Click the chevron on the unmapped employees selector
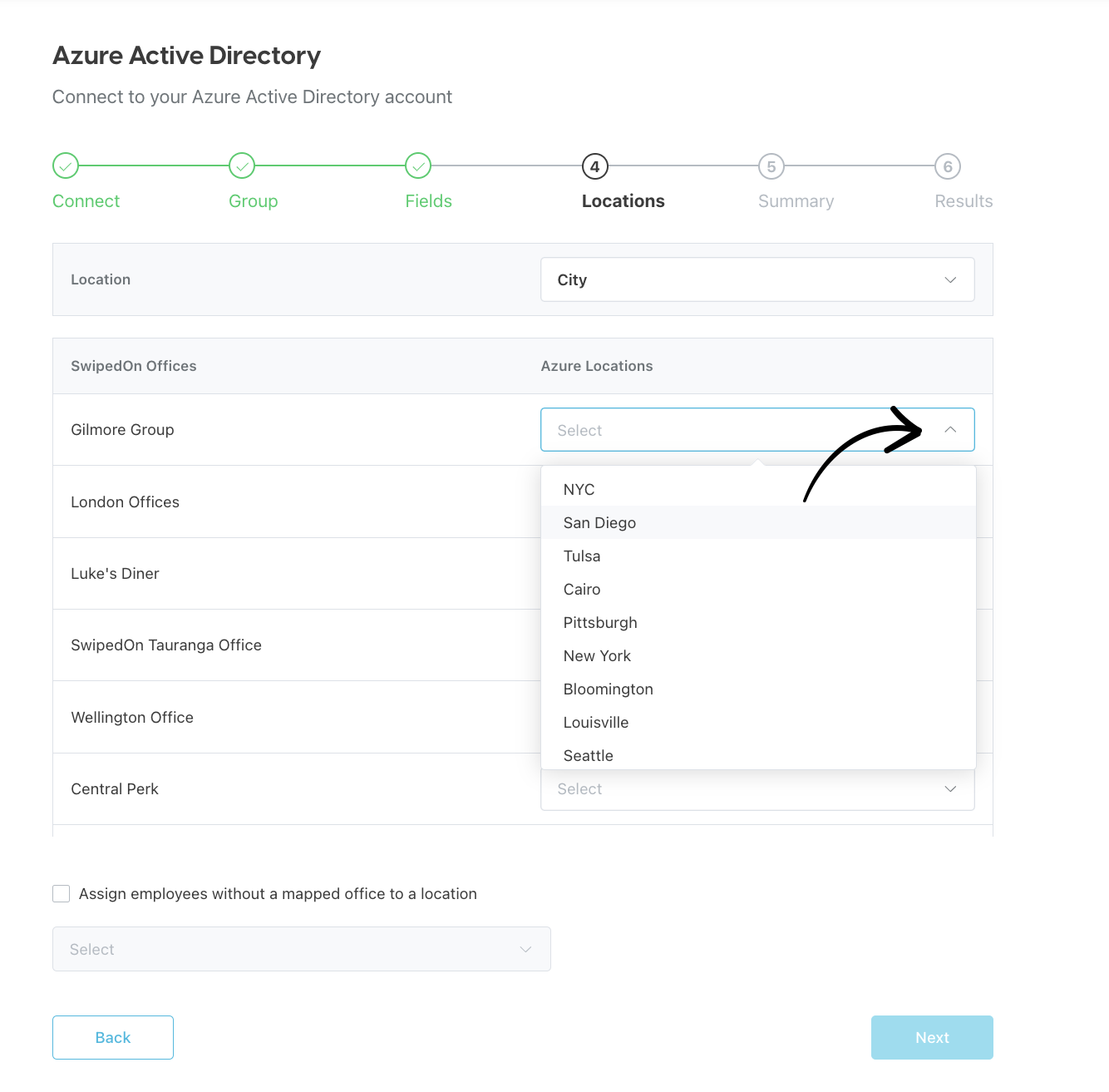The image size is (1109, 1092). click(525, 949)
